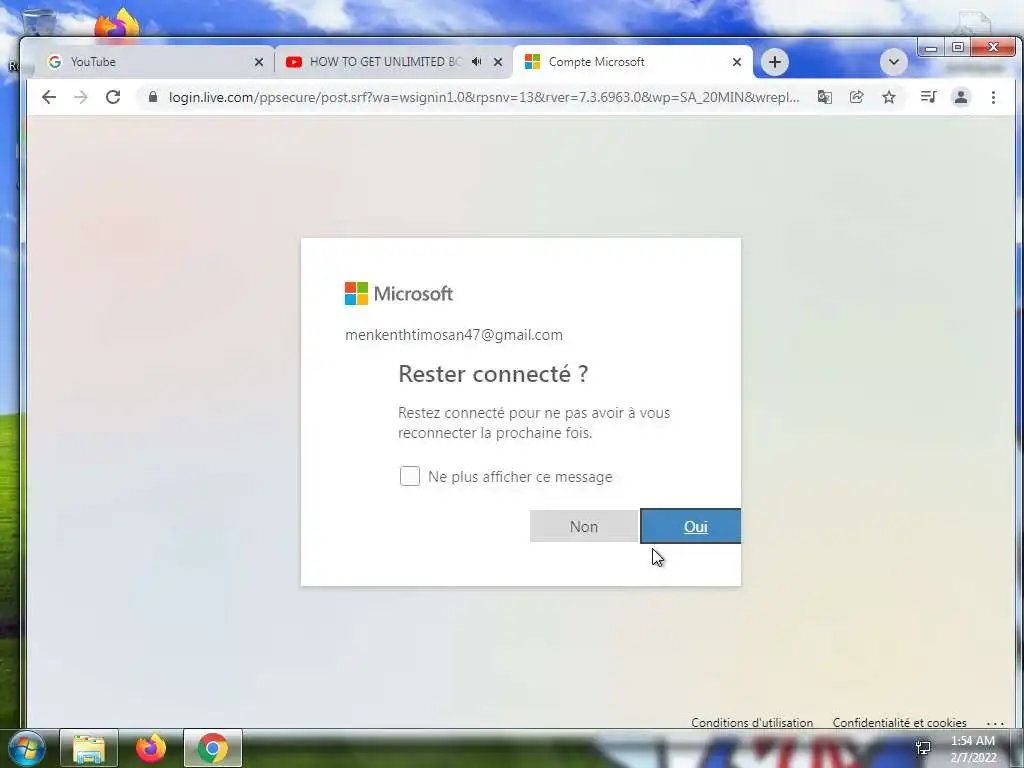Click the translate page icon

(x=825, y=97)
